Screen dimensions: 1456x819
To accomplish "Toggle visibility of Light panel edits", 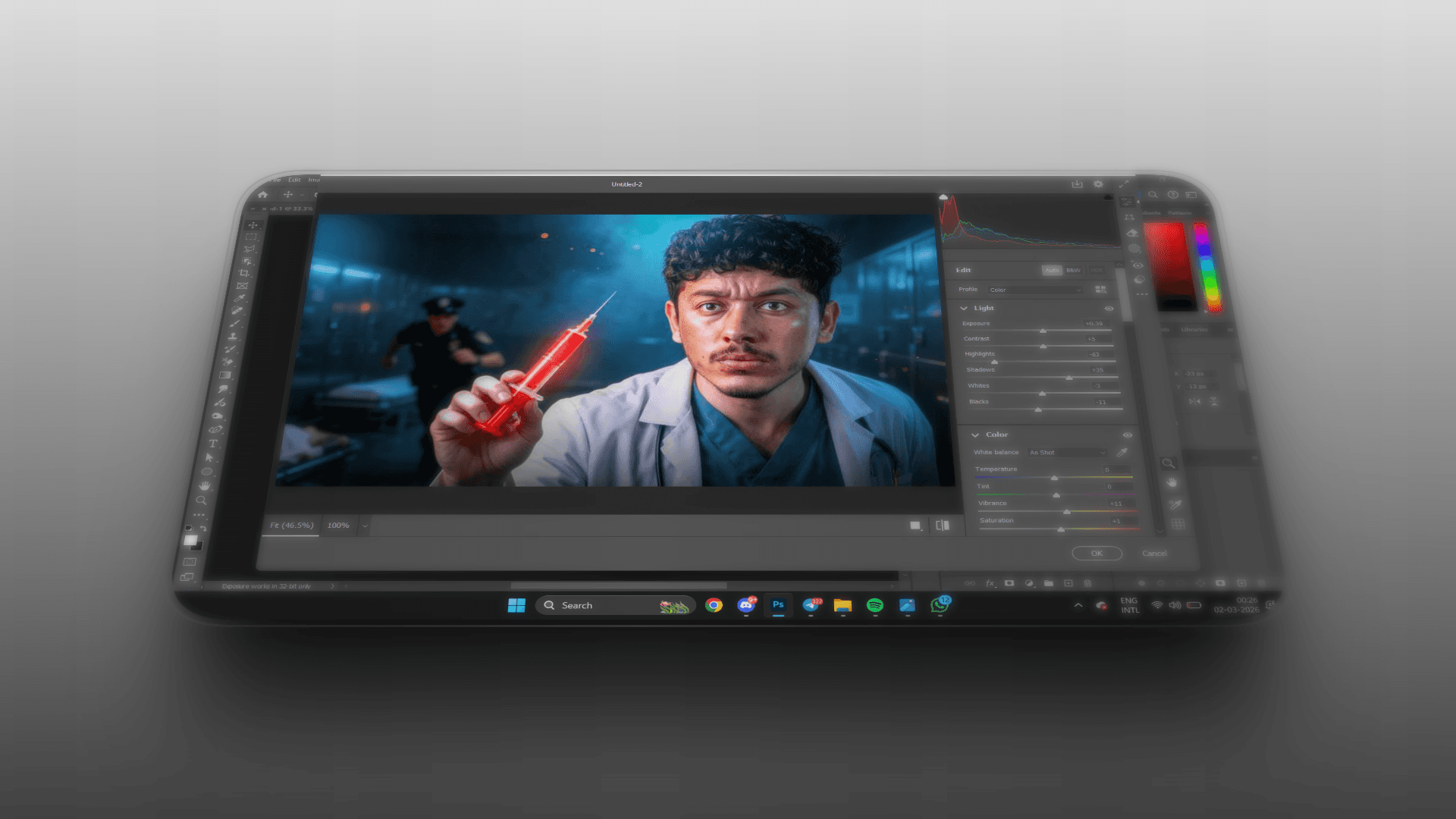I will 1109,309.
